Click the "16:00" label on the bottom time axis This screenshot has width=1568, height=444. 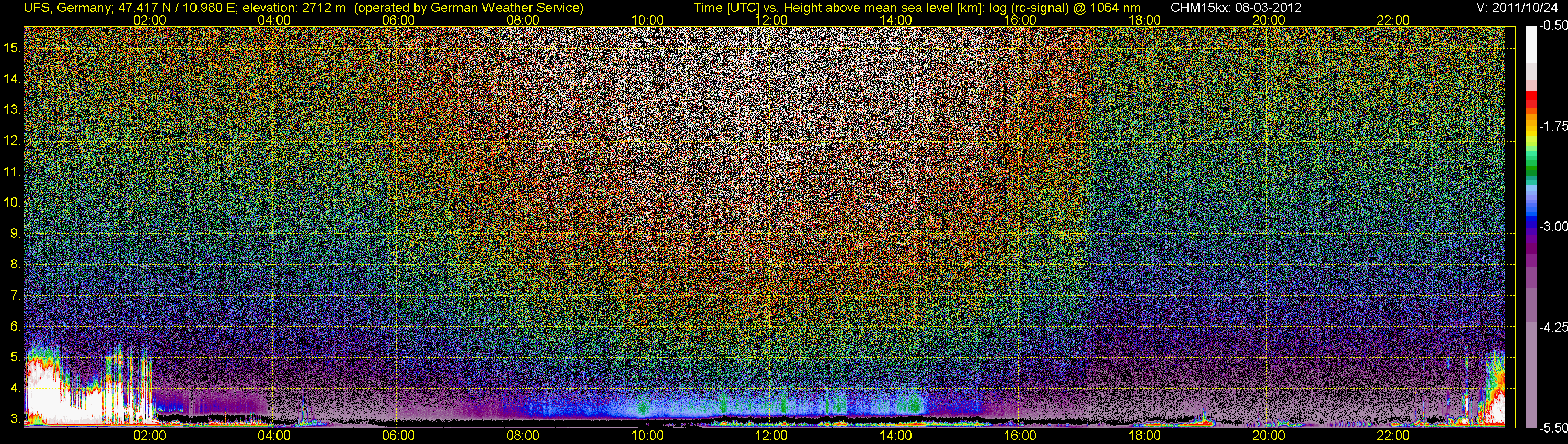point(1020,436)
